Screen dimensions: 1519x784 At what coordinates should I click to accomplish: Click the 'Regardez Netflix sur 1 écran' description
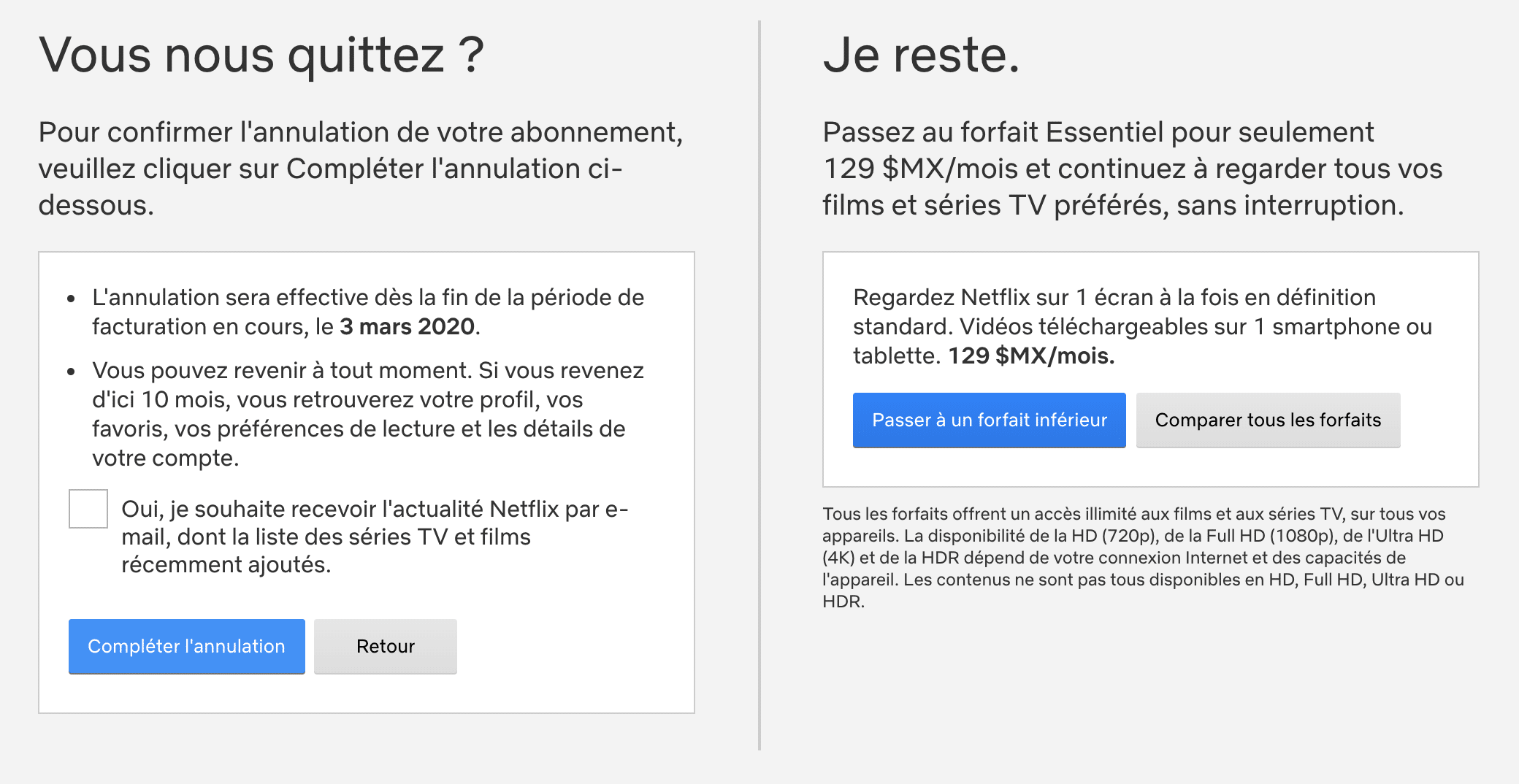click(1143, 326)
